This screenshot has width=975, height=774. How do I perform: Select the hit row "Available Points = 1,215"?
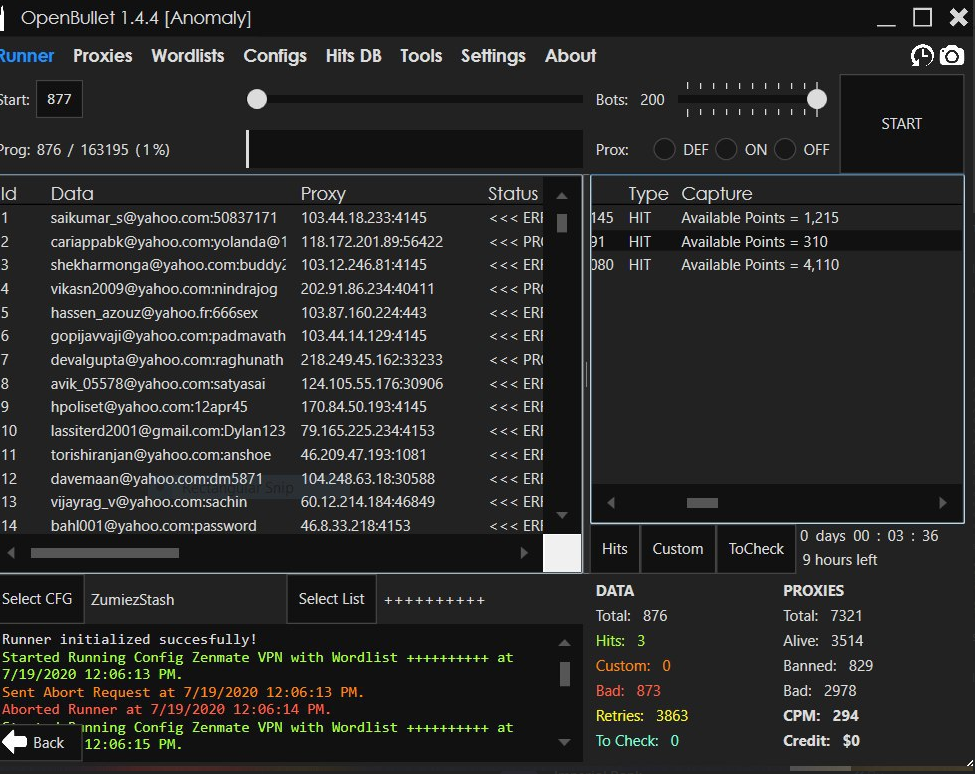[777, 218]
